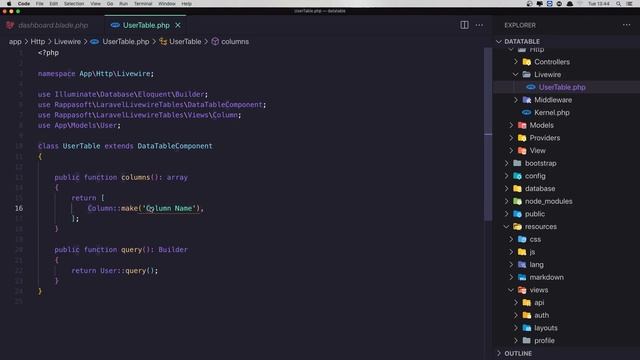Close the UserTable.php tab
The width and height of the screenshot is (640, 360).
178,25
